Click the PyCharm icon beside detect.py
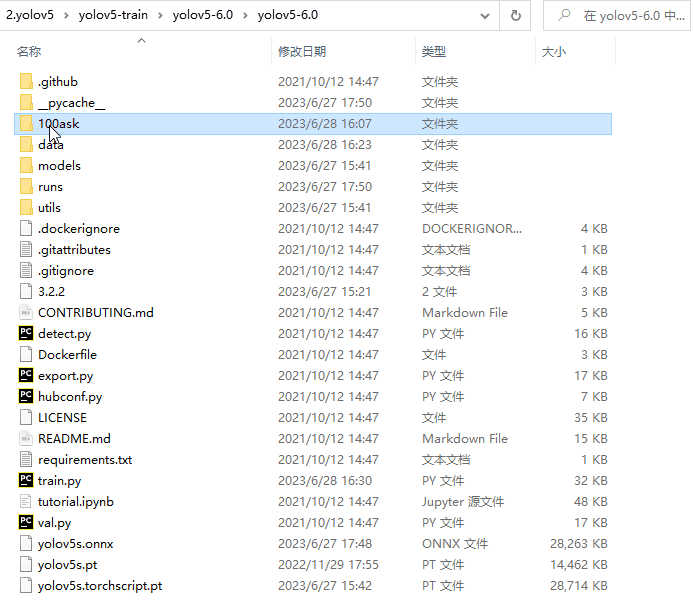 point(26,333)
